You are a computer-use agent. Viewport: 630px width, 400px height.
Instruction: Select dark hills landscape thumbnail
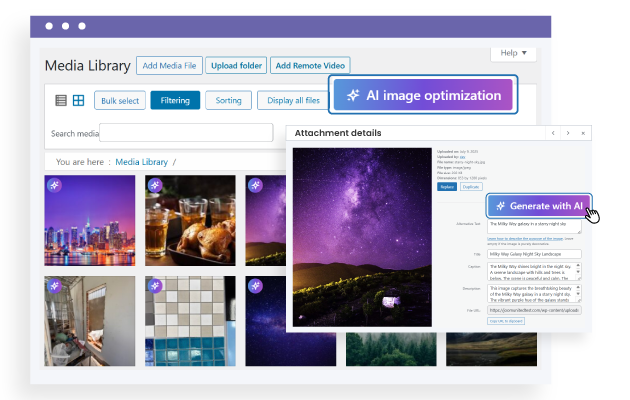491,349
